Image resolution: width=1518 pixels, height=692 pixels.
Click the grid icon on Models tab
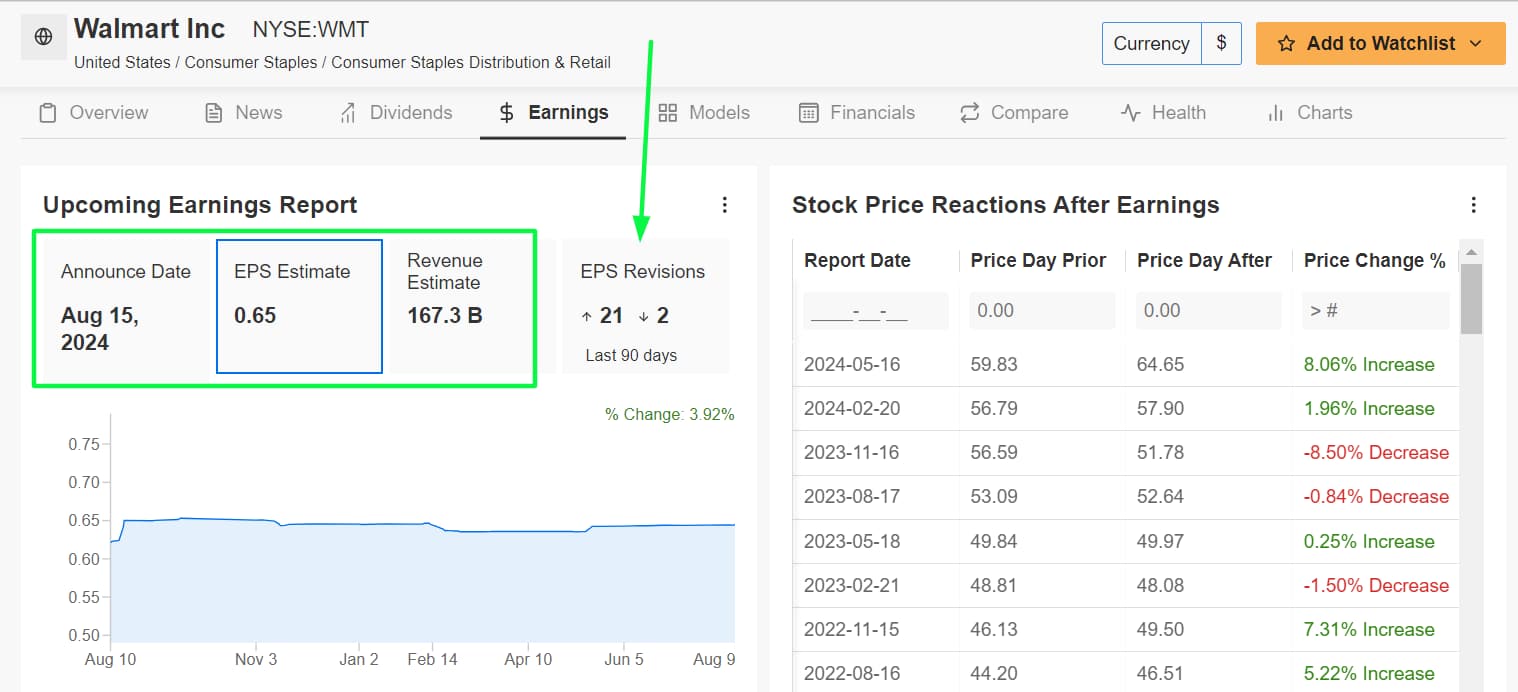click(667, 113)
